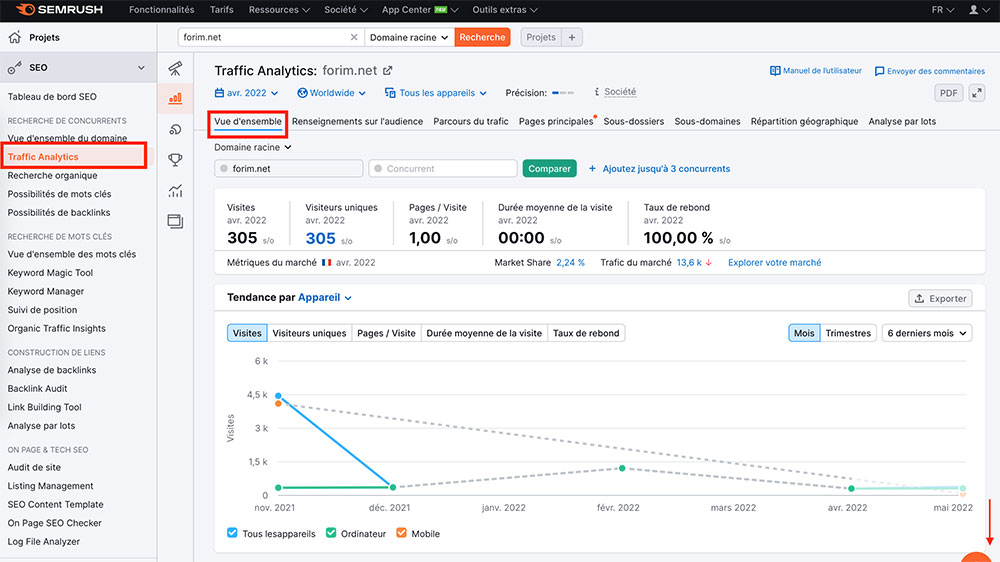Open Fonctionnalités in top menu
Viewport: 1000px width, 562px height.
161,10
